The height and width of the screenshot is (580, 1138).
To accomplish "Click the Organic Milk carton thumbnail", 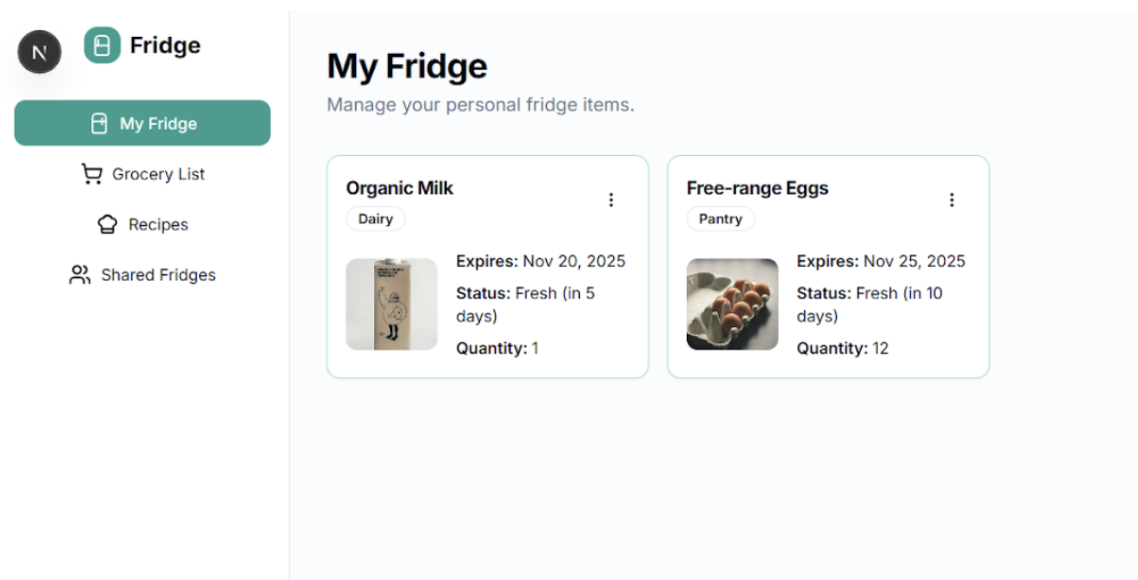I will pyautogui.click(x=391, y=304).
